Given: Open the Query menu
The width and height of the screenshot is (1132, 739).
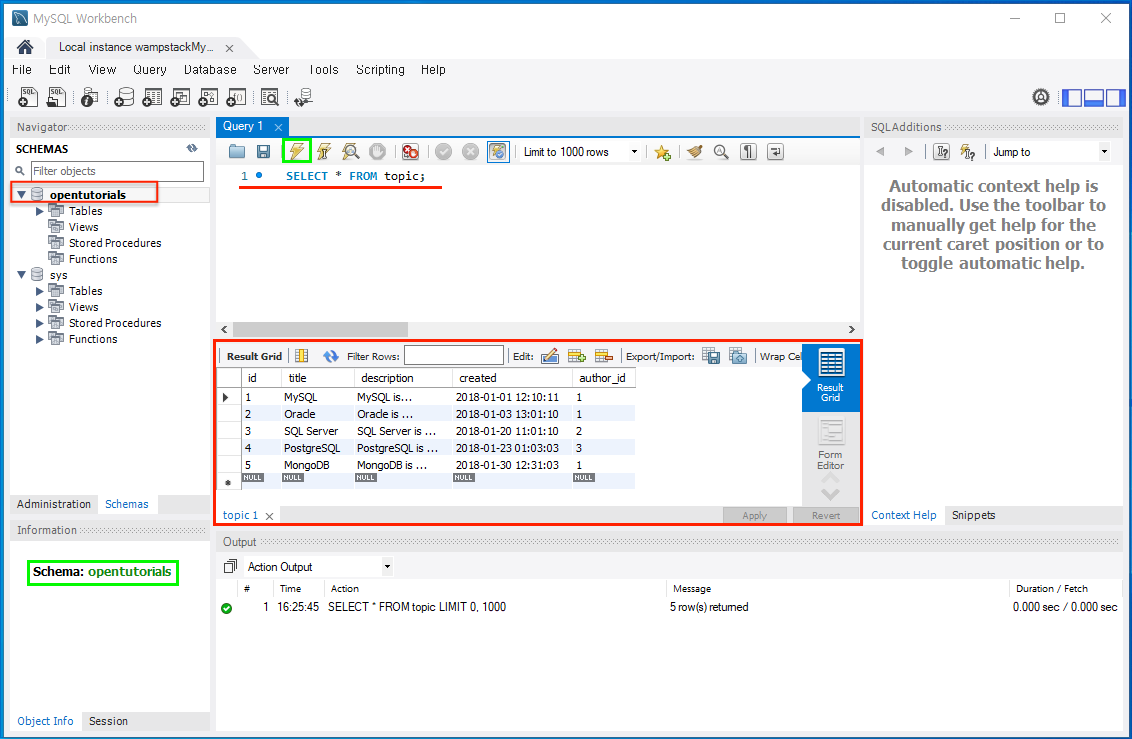Looking at the screenshot, I should (x=149, y=70).
